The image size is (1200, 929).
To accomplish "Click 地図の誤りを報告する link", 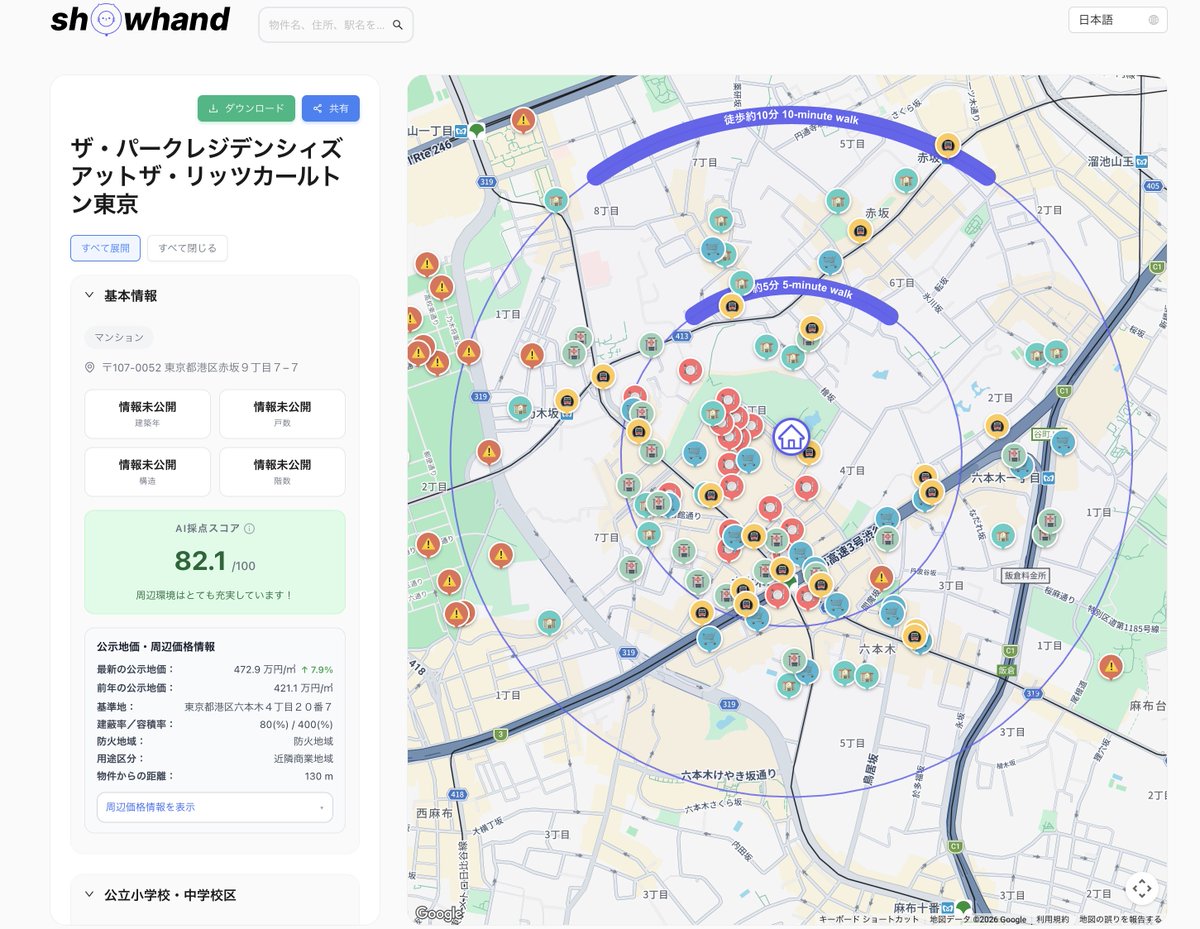I will 1120,919.
